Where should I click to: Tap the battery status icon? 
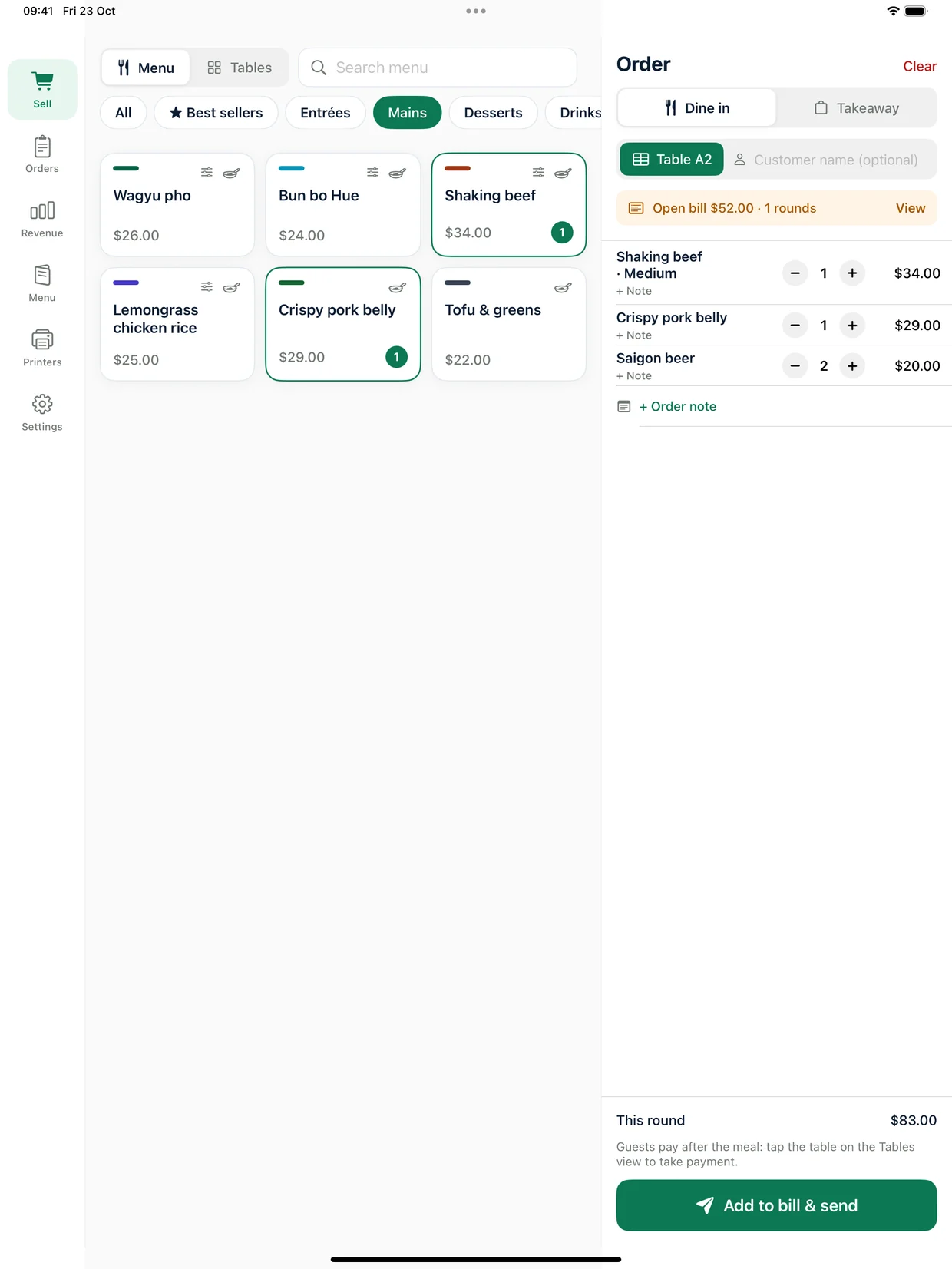916,11
